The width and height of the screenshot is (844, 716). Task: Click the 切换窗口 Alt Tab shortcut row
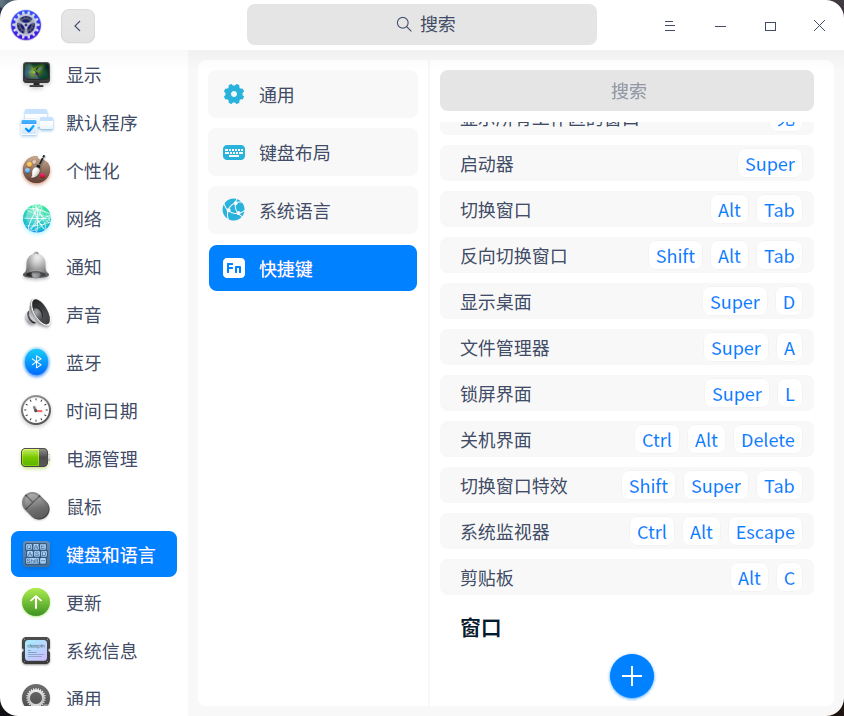click(x=627, y=209)
